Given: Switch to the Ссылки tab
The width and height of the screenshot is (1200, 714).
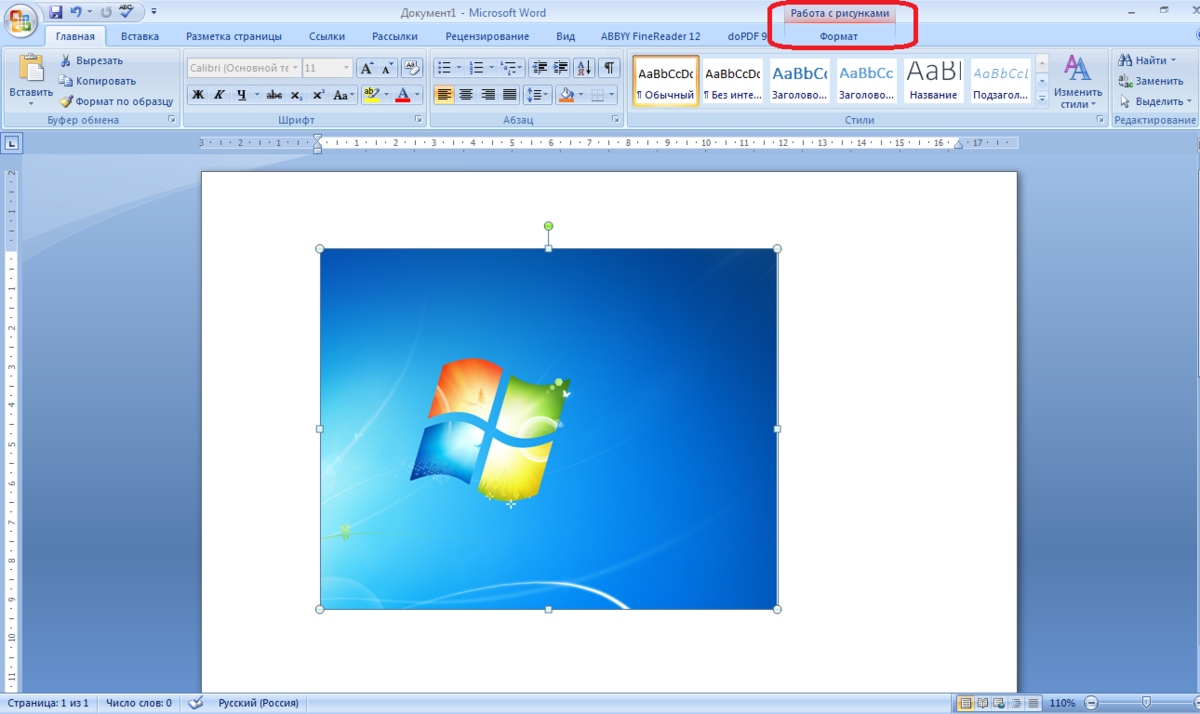Looking at the screenshot, I should pyautogui.click(x=327, y=36).
